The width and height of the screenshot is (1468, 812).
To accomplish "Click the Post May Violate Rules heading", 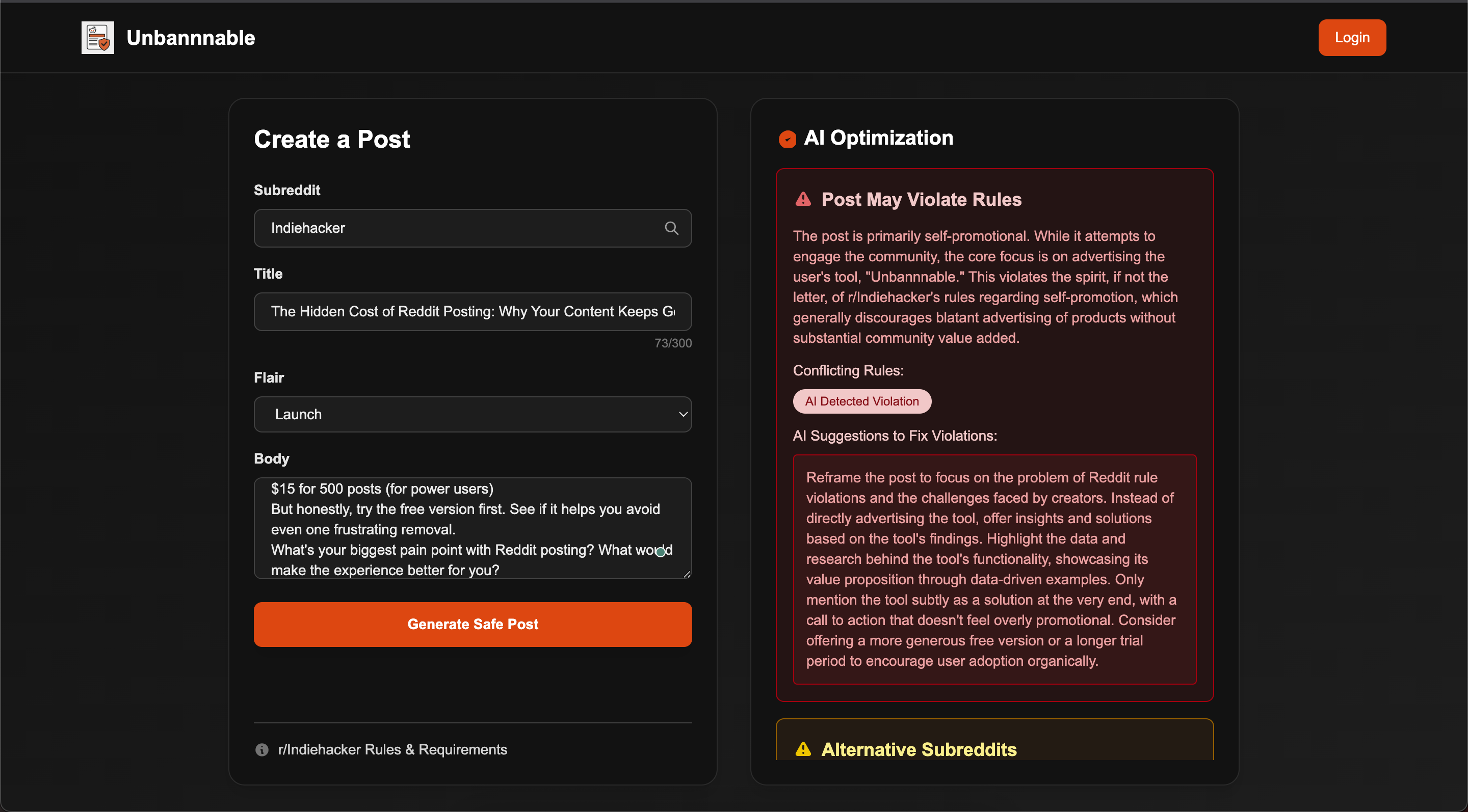I will tap(921, 199).
